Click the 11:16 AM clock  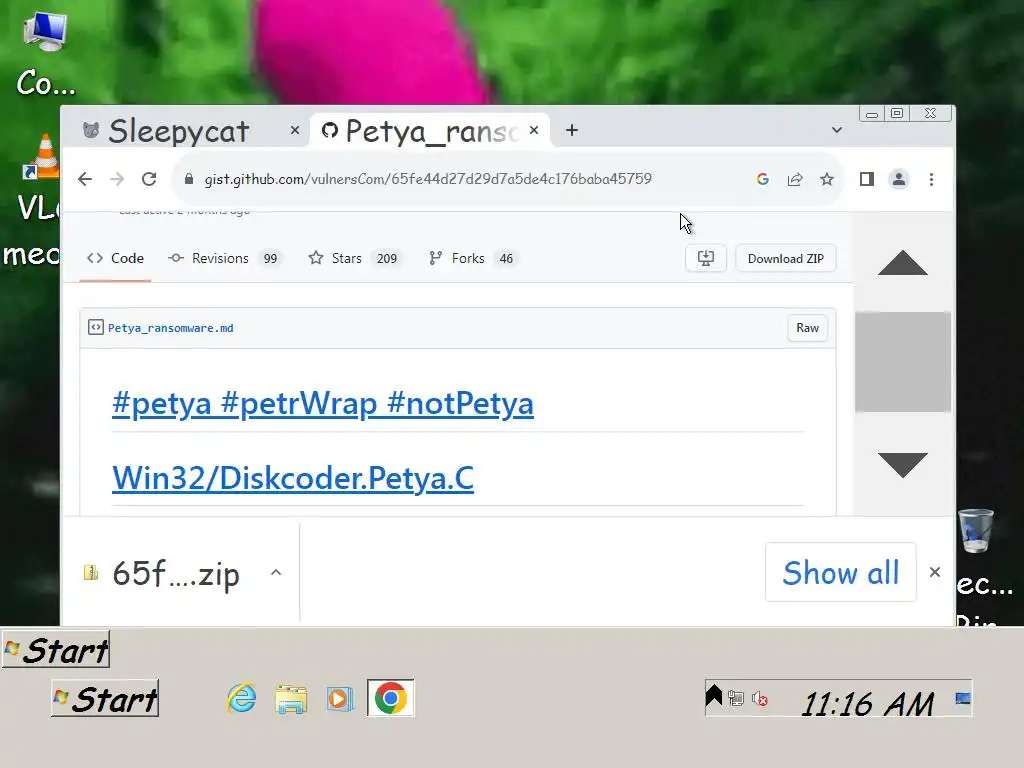868,704
